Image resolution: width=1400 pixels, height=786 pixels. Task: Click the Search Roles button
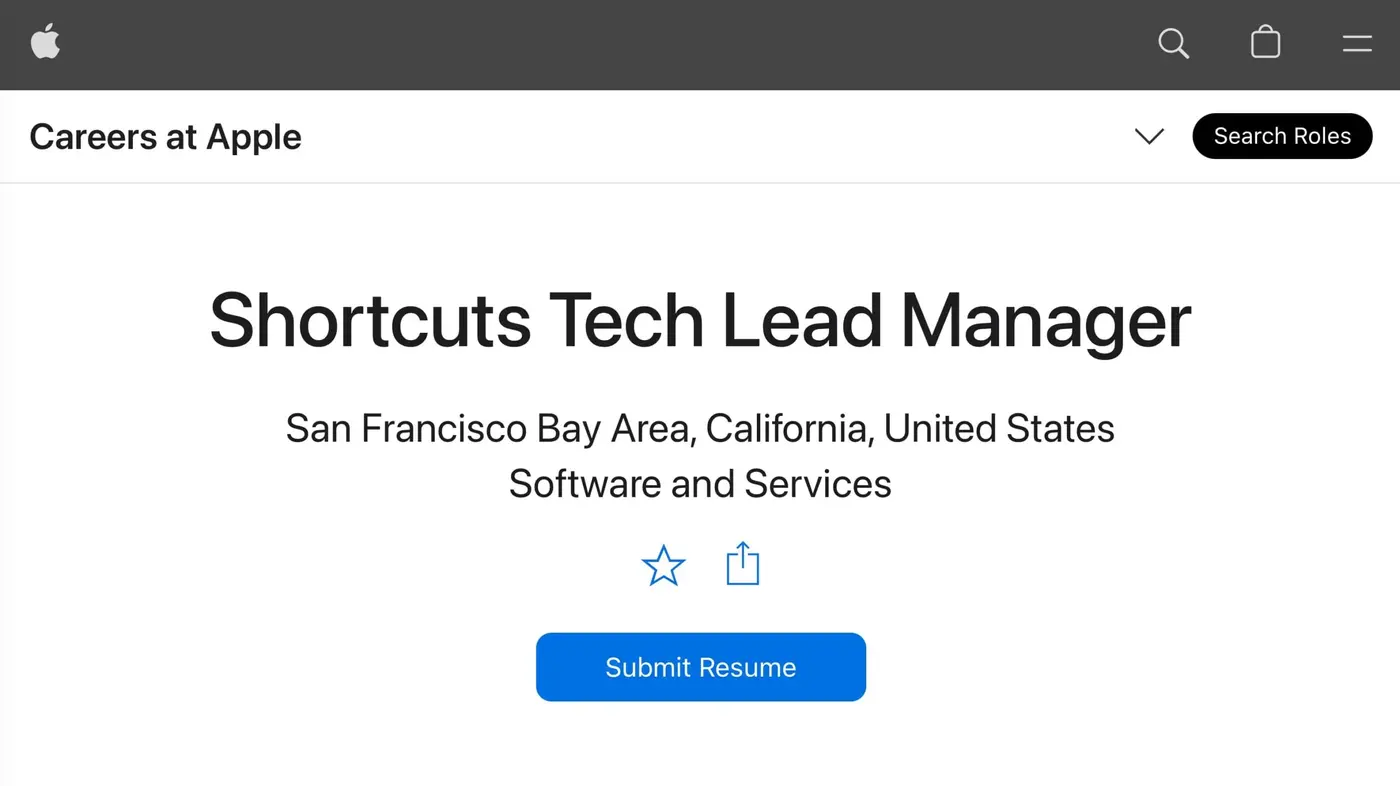[x=1282, y=136]
